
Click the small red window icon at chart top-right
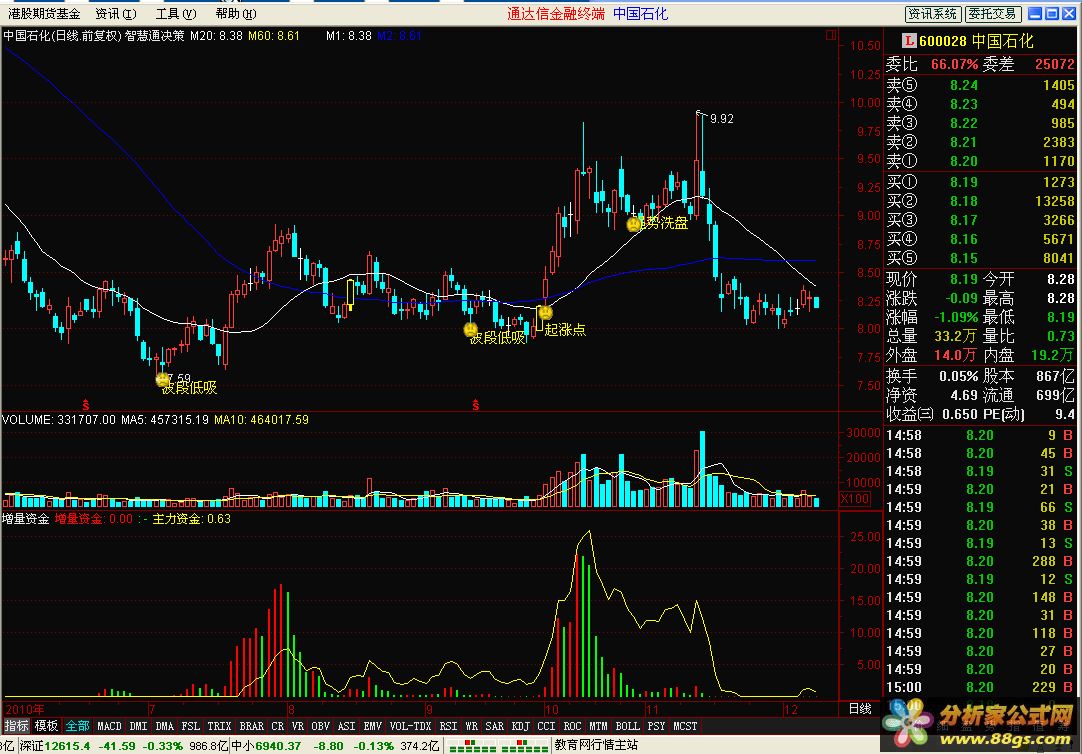click(831, 34)
